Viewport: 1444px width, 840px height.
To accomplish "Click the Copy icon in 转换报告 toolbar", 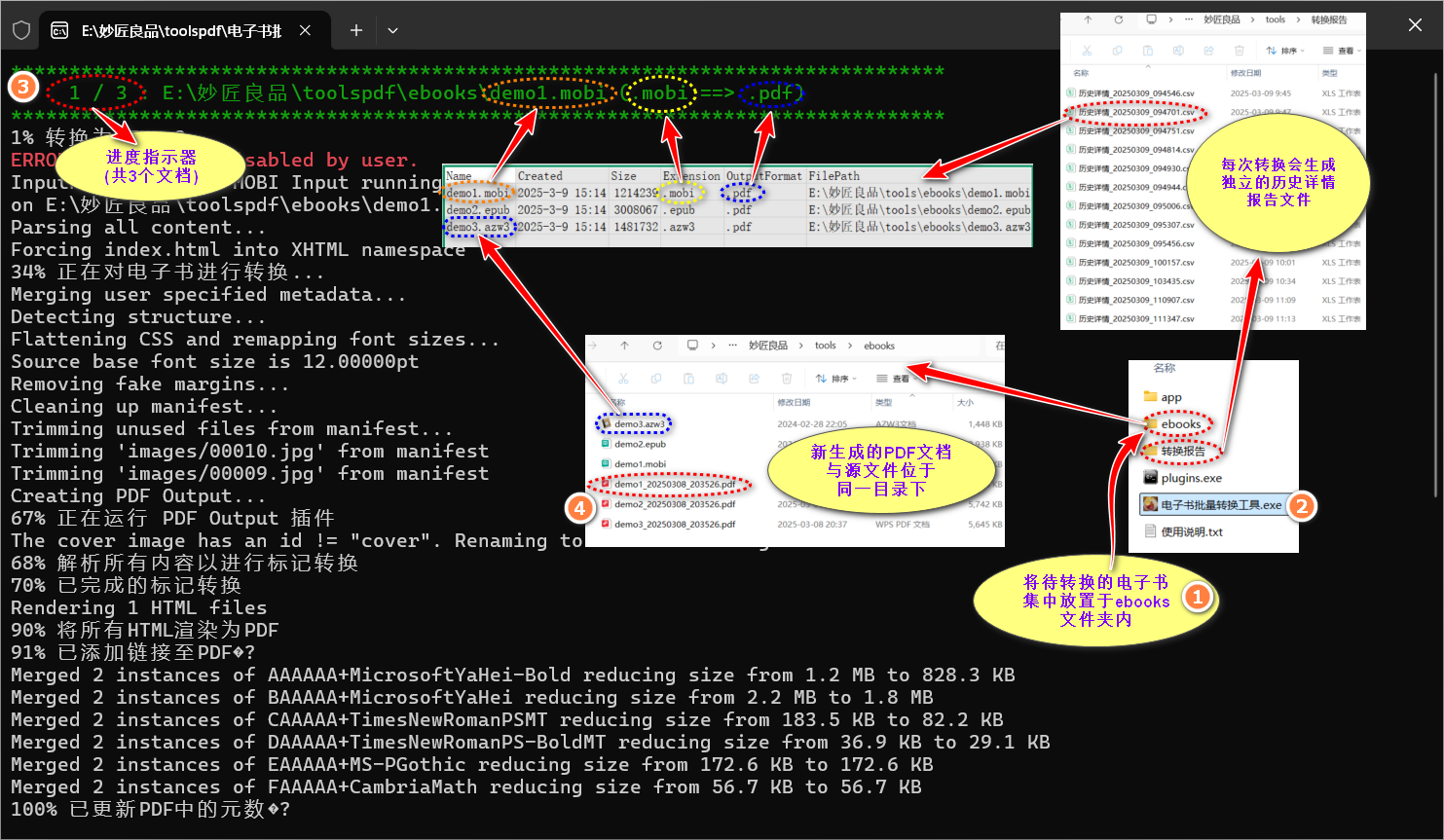I will click(x=1117, y=51).
